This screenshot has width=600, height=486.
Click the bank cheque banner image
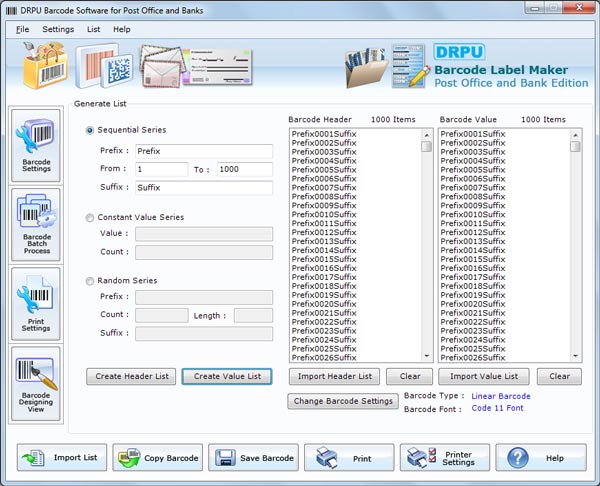[217, 67]
